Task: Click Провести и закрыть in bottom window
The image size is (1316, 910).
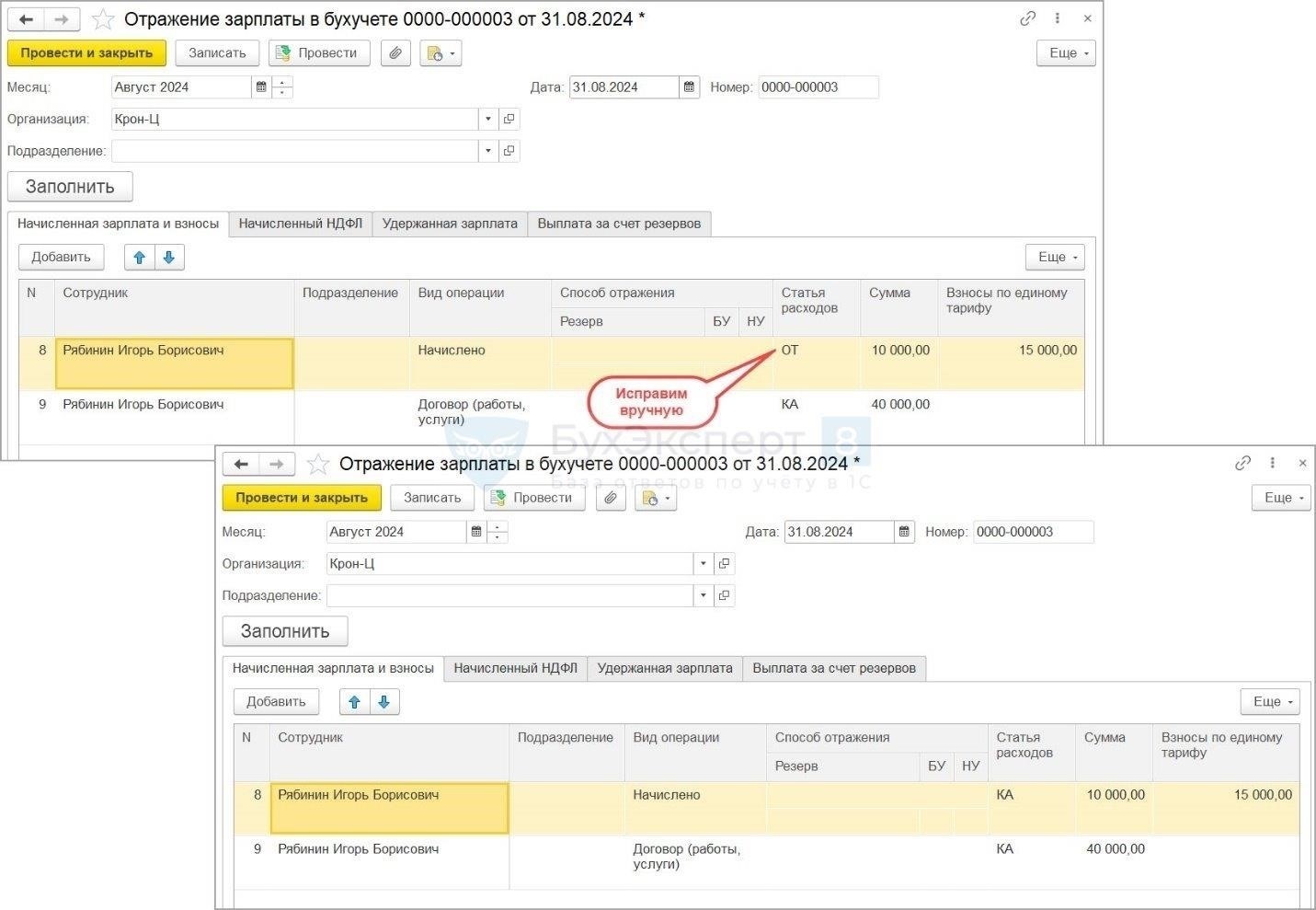Action: 302,498
